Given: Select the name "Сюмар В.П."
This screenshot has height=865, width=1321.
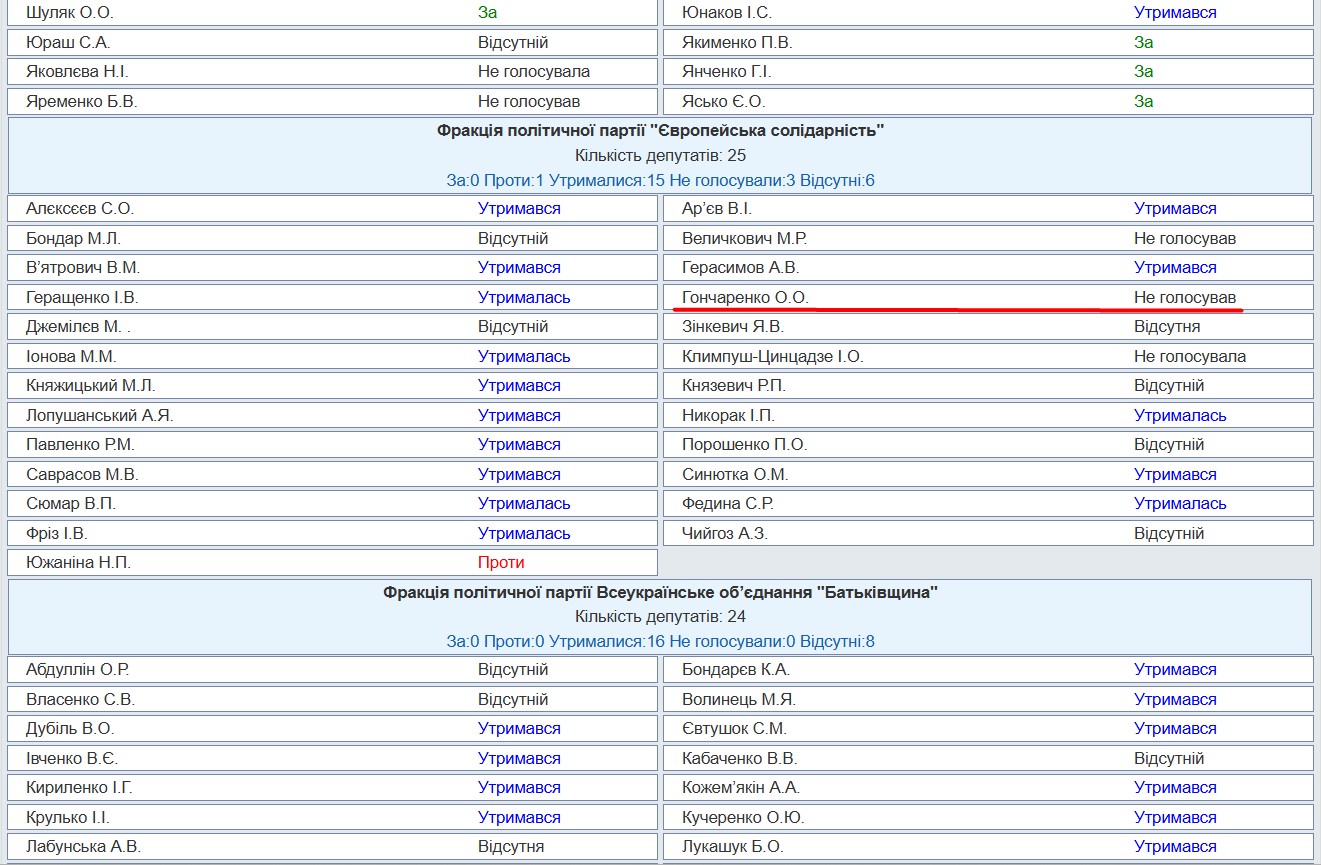Looking at the screenshot, I should click(70, 504).
